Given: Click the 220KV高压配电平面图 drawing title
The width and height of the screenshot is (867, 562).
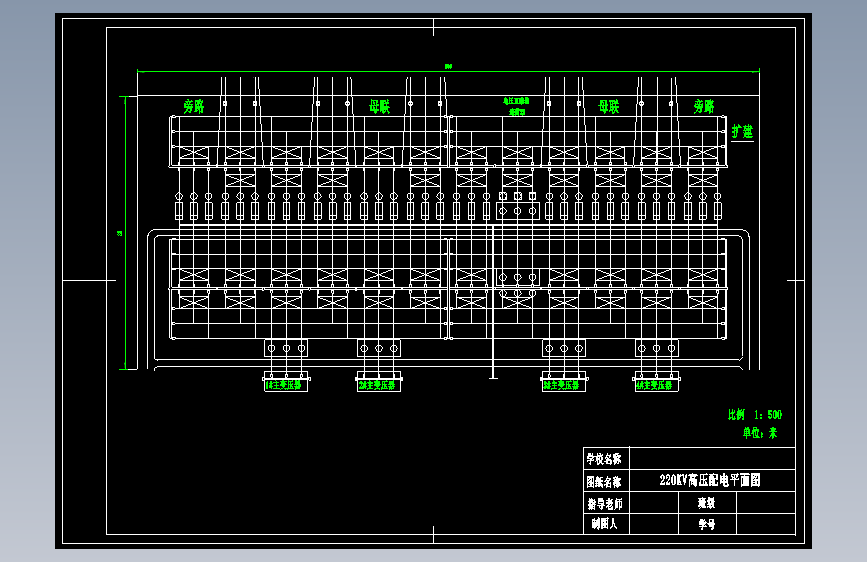Looking at the screenshot, I should pos(710,480).
